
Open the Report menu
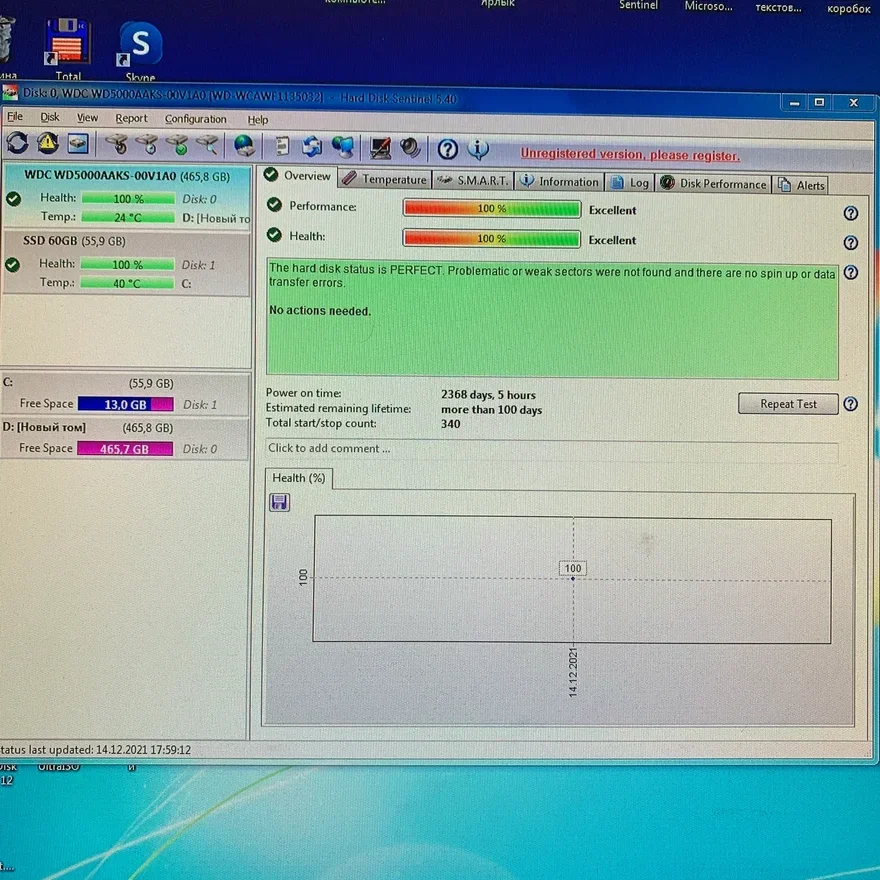coord(131,118)
